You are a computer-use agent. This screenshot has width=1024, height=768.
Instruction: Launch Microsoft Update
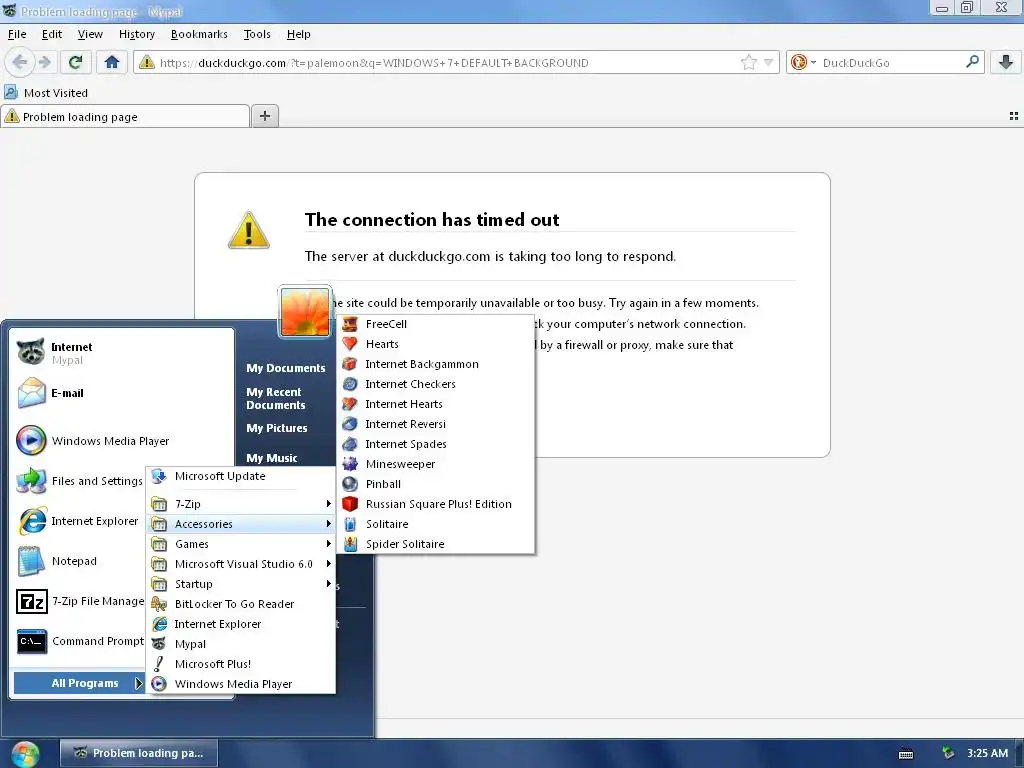click(241, 476)
